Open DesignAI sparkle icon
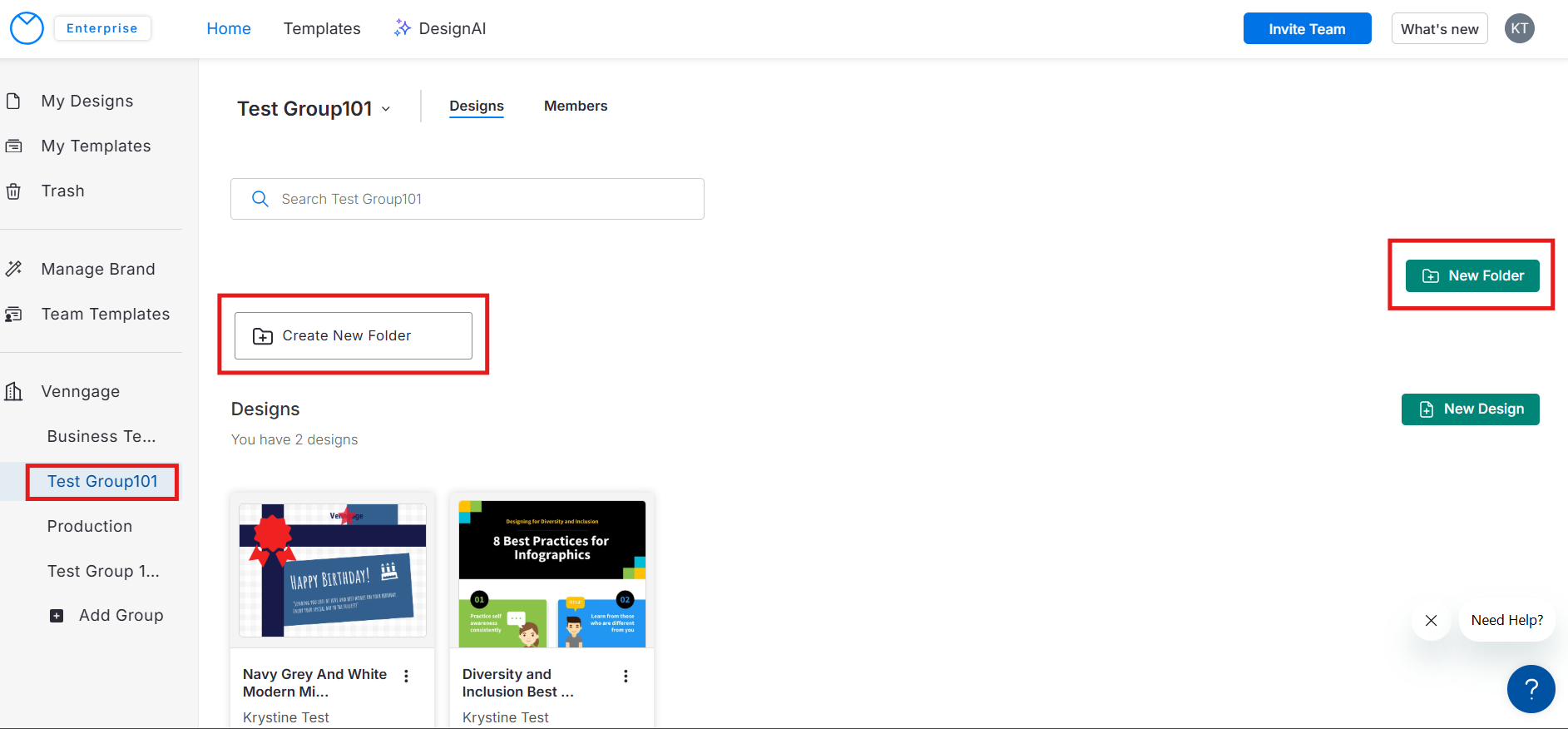The height and width of the screenshot is (729, 1568). click(x=403, y=28)
